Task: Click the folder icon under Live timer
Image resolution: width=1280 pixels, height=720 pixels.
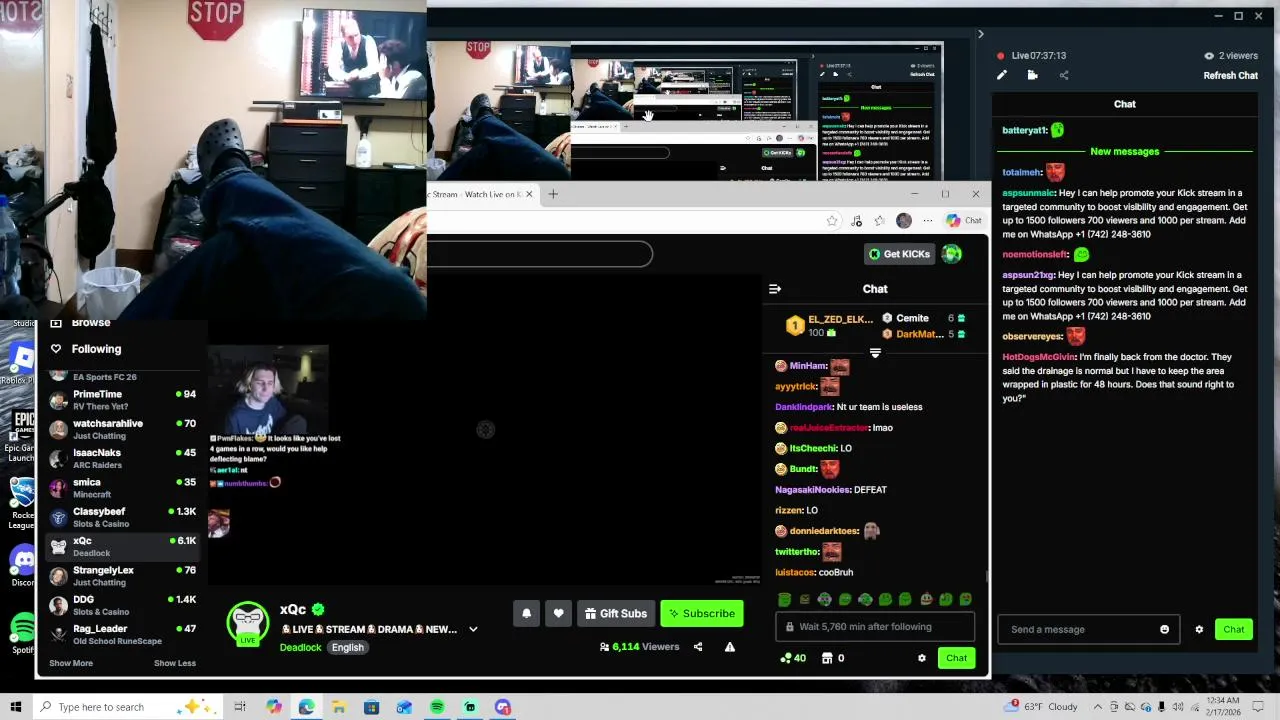Action: click(x=1033, y=75)
